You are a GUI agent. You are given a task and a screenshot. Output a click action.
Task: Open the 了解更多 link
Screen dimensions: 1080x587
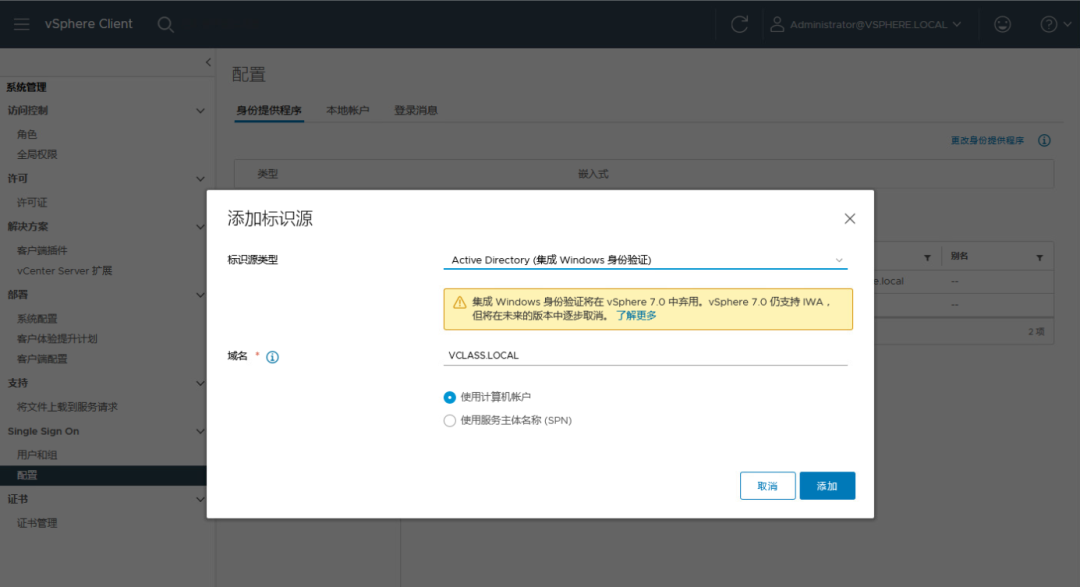click(x=636, y=316)
